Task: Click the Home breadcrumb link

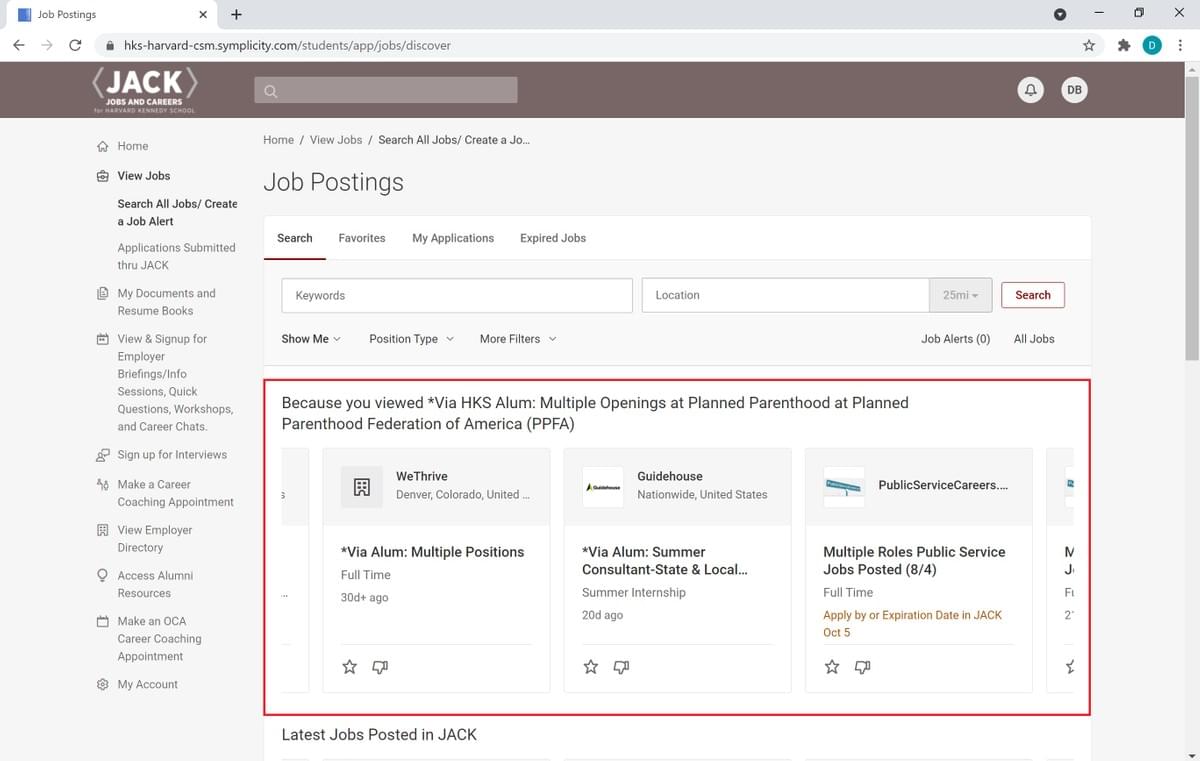Action: coord(278,140)
